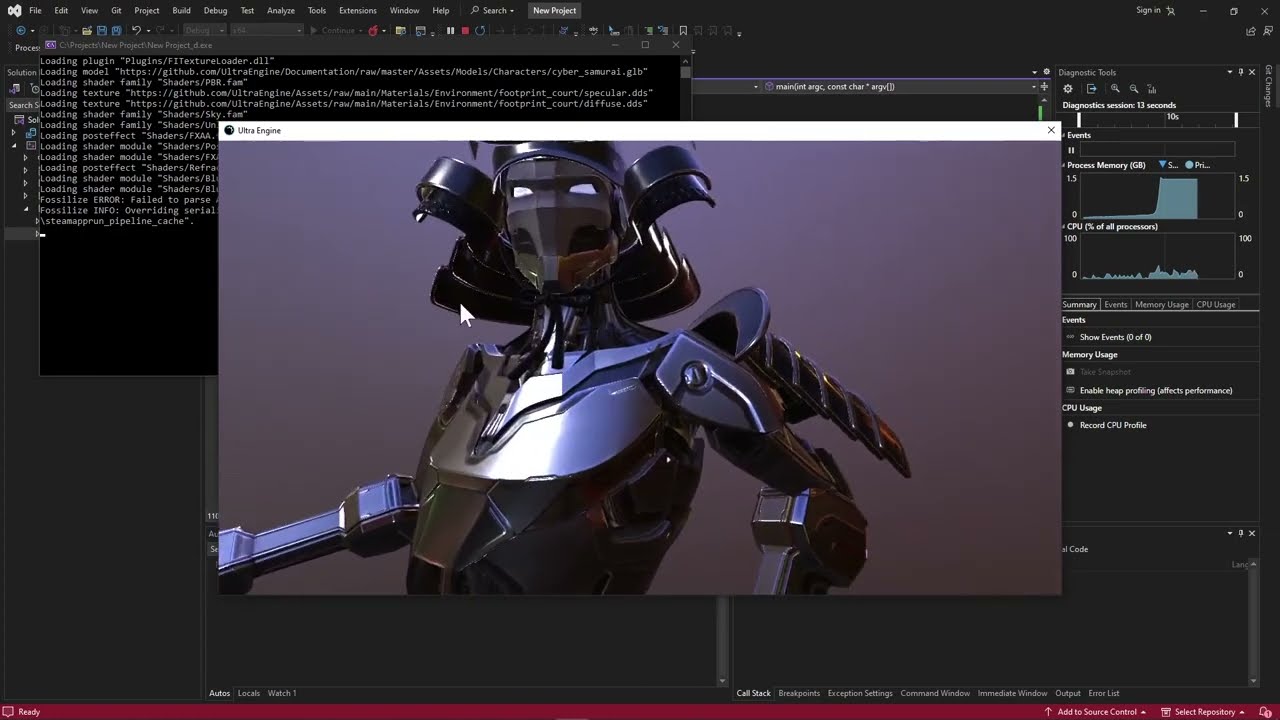
Task: Zoom out on the diagnostics timeline
Action: point(1134,89)
